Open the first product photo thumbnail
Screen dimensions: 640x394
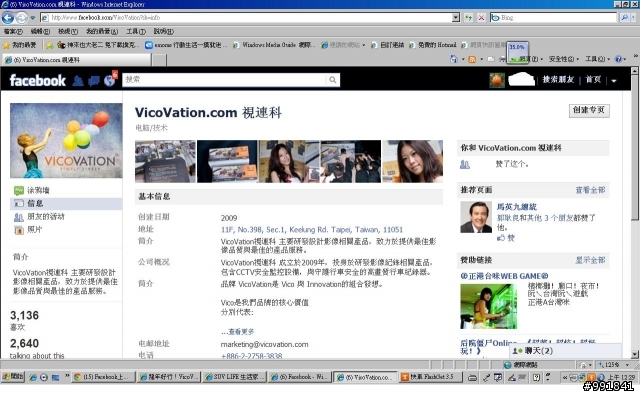coord(165,161)
